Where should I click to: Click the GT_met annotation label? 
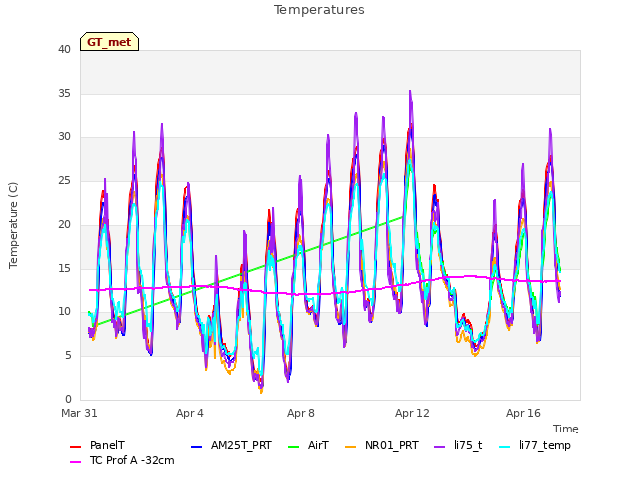pos(109,42)
